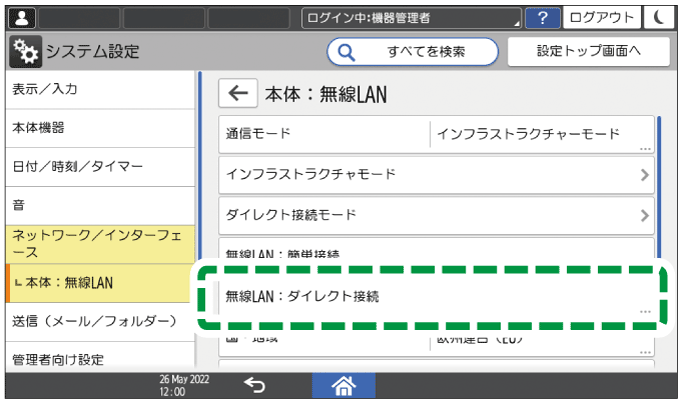Tap the return arrow in the bottom bar
Screen dimensions: 680x404
(x=254, y=385)
